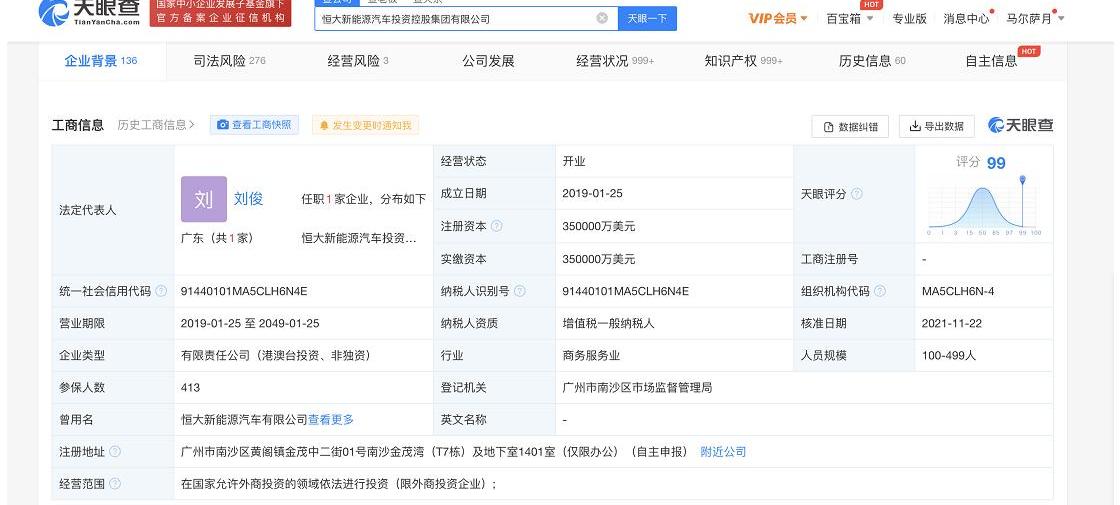Click 查看工商快照 camera button
Image resolution: width=1120 pixels, height=505 pixels.
coord(254,125)
